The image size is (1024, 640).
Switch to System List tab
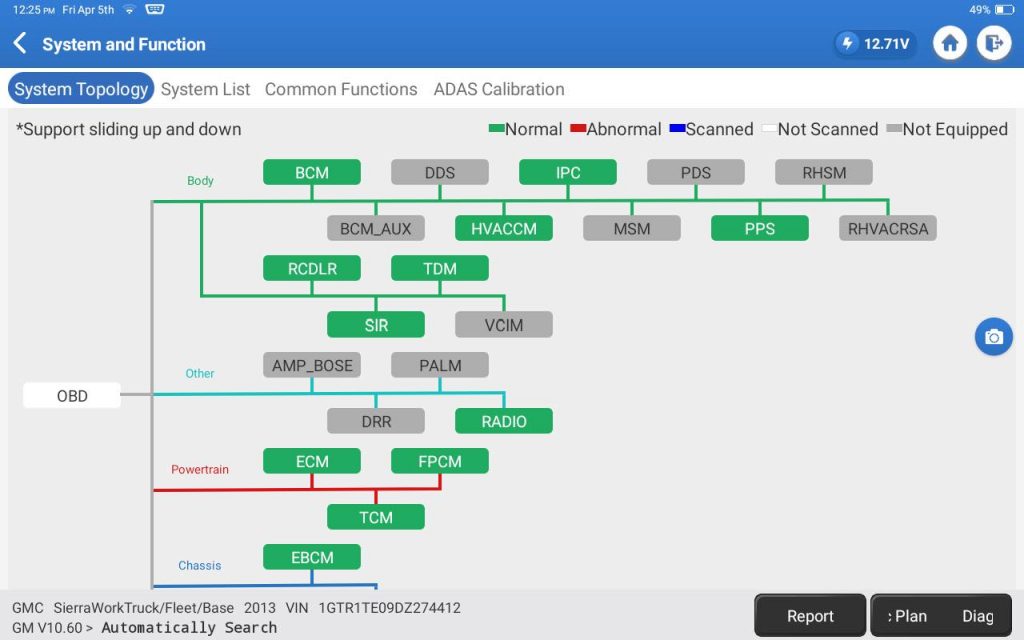[205, 89]
